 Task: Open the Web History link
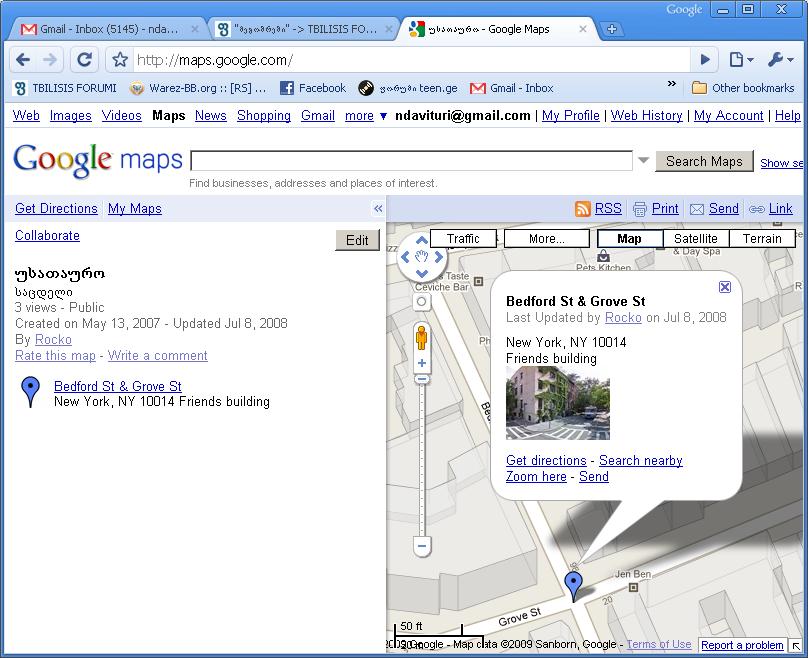(x=647, y=115)
